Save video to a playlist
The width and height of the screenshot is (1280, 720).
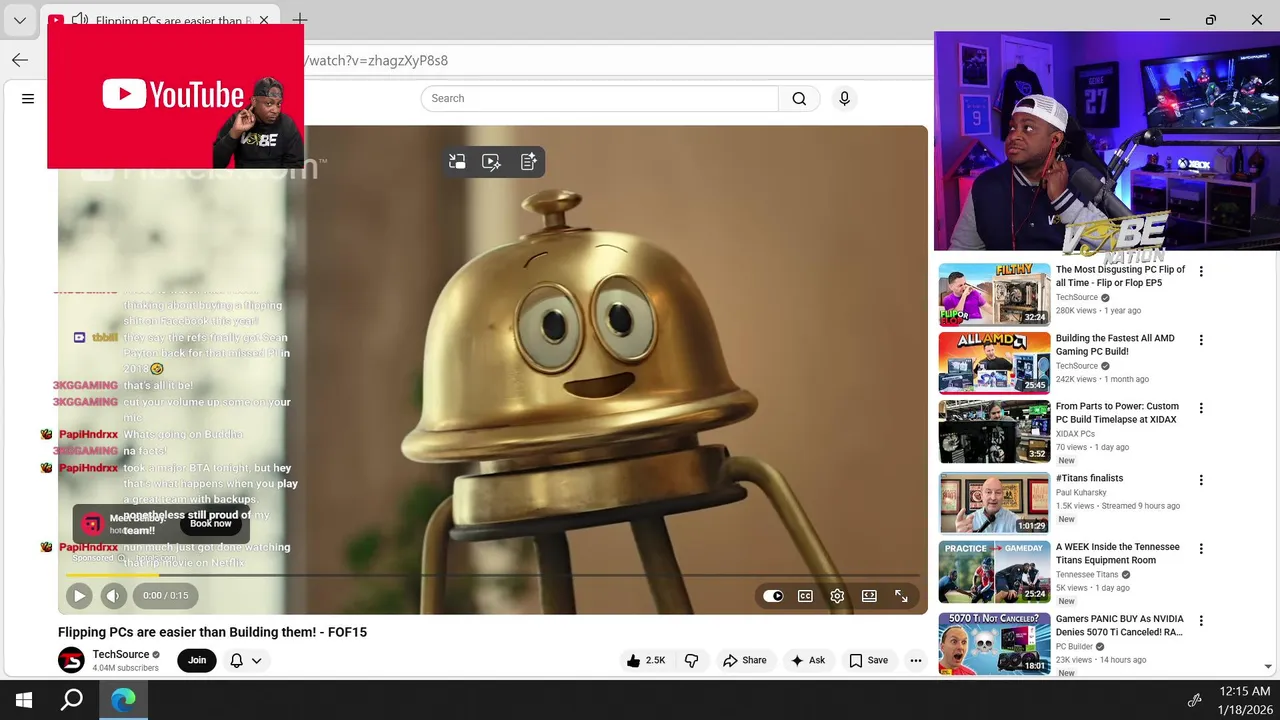[868, 660]
